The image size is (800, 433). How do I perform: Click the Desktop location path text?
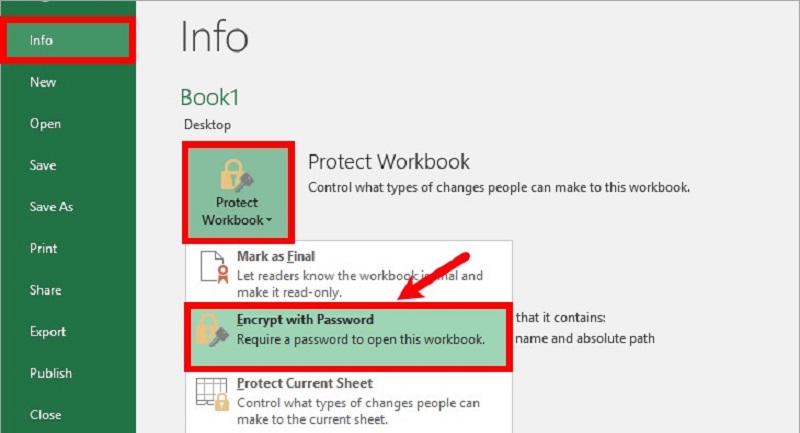(x=207, y=125)
